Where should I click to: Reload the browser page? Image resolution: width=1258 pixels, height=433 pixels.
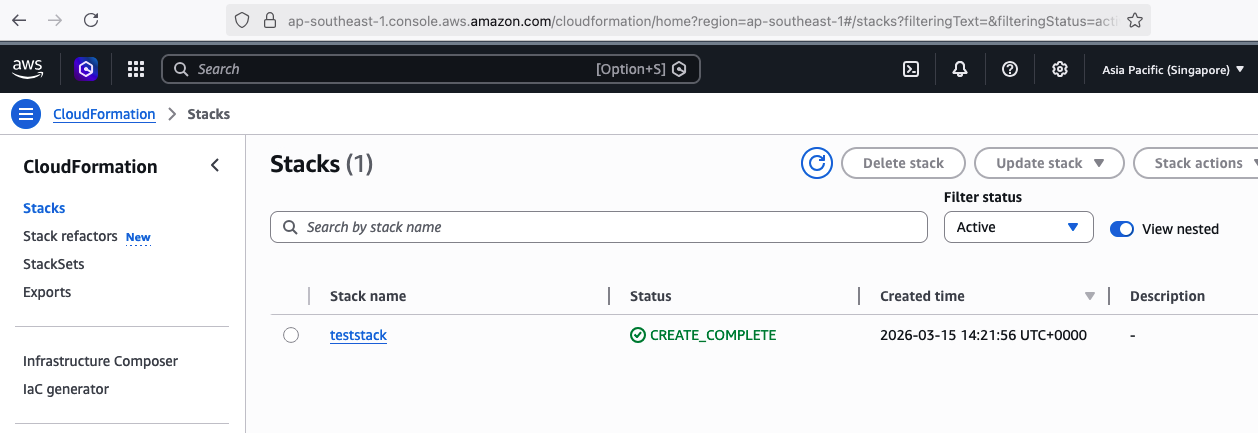(x=91, y=20)
